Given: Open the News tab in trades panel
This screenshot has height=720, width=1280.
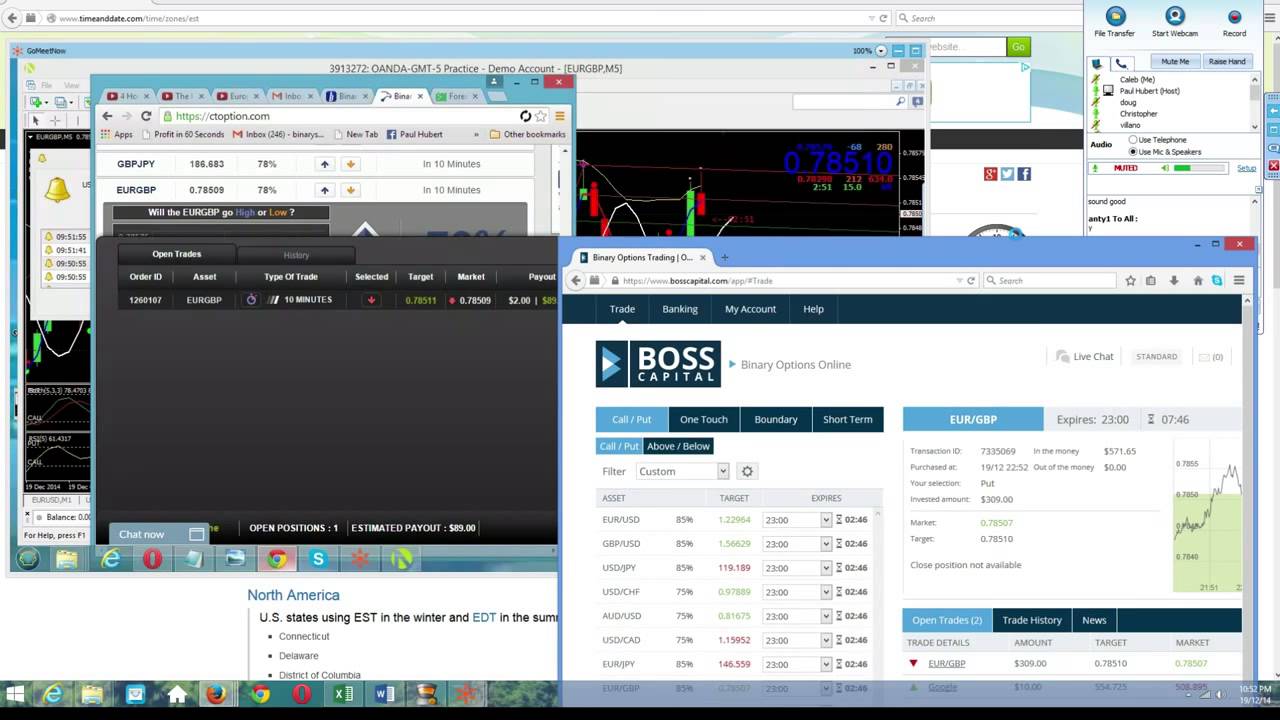Looking at the screenshot, I should coord(1094,620).
